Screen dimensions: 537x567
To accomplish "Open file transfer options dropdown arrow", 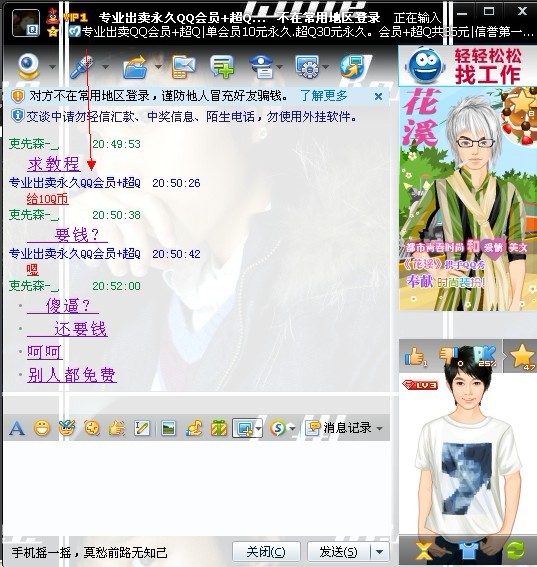I will coord(158,67).
